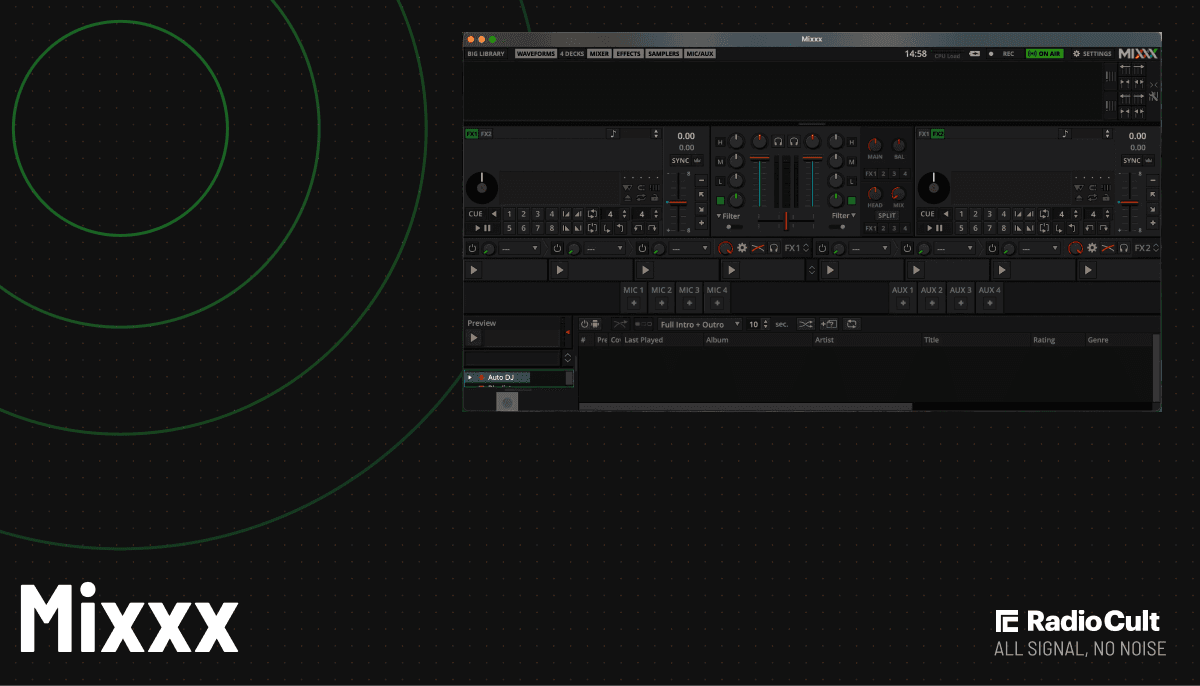Reverse playback on the left deck
Viewport: 1200px width, 686px height.
[494, 213]
